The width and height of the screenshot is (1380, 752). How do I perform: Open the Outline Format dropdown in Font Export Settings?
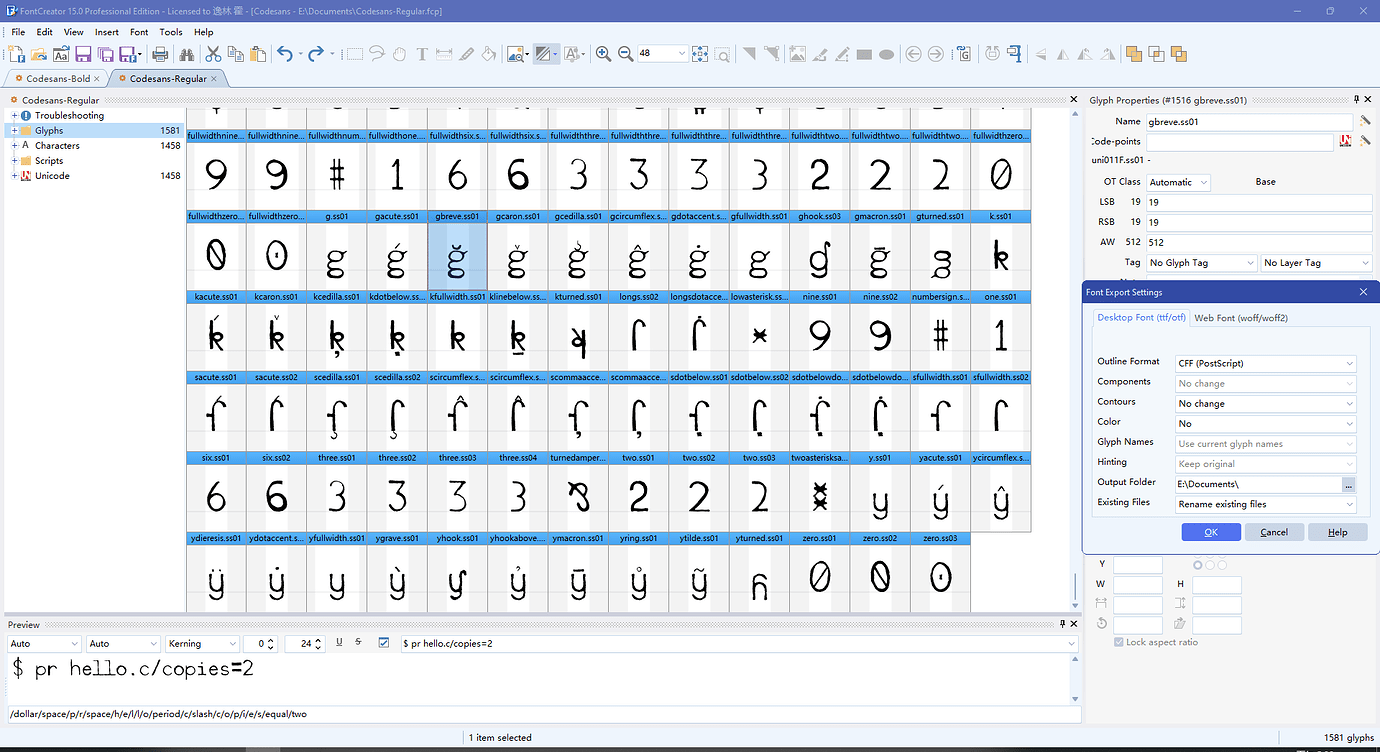point(1264,362)
